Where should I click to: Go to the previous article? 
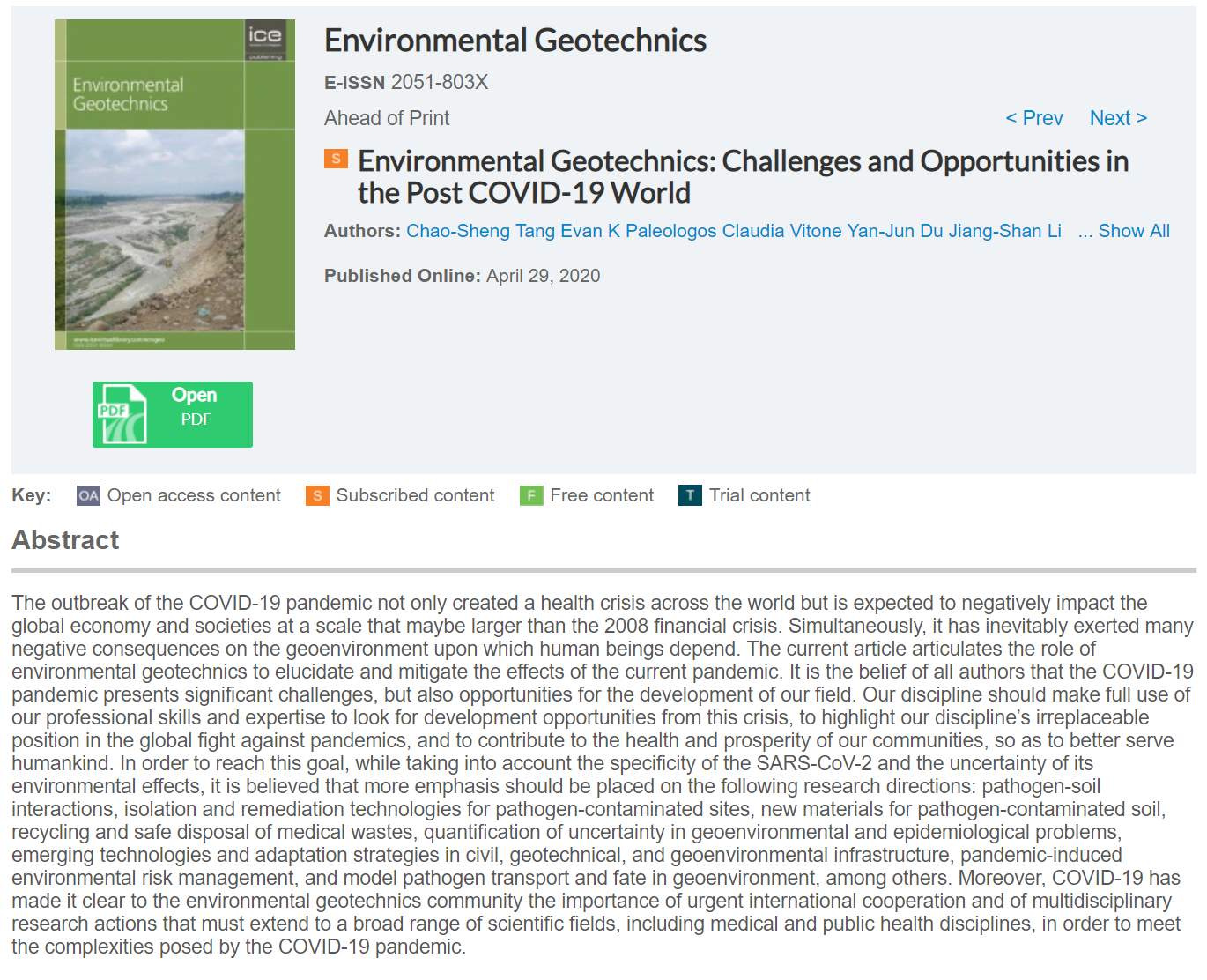1034,118
